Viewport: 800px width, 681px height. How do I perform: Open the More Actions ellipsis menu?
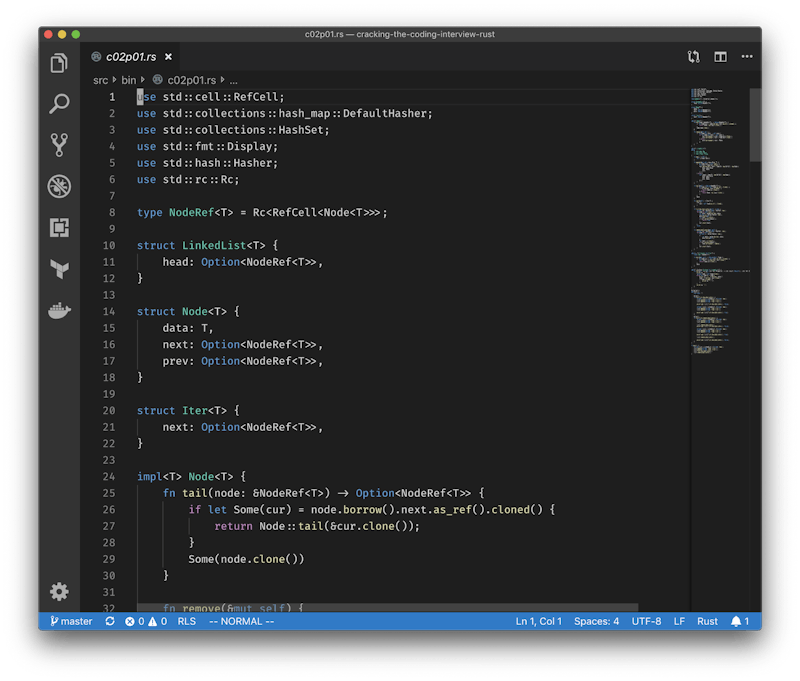click(745, 57)
